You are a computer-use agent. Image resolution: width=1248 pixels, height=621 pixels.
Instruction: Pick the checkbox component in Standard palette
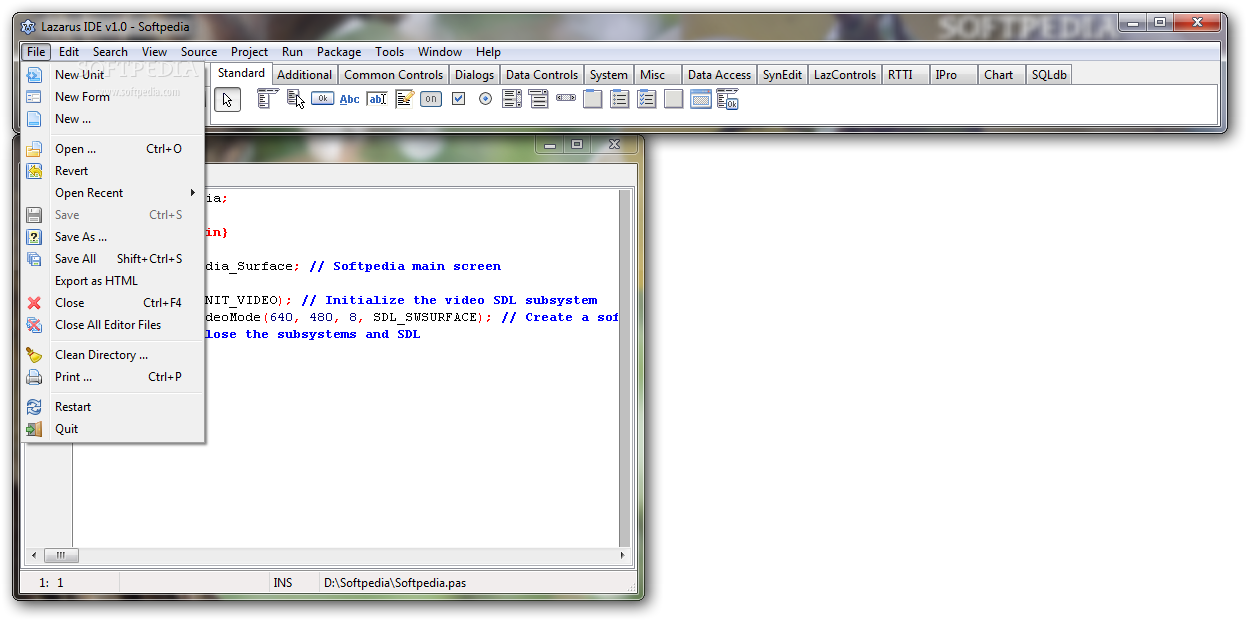click(x=458, y=99)
